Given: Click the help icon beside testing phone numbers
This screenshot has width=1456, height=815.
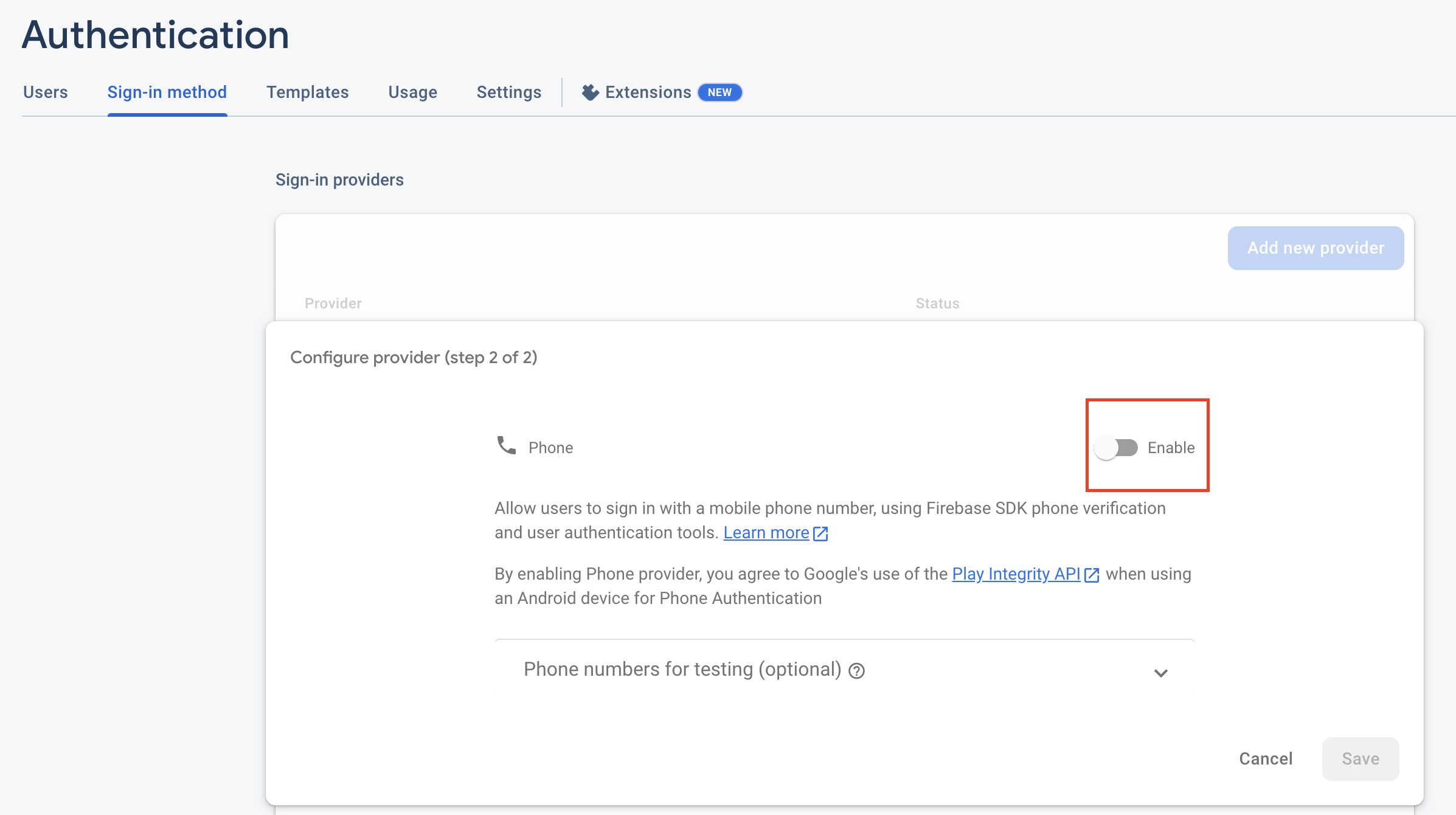Looking at the screenshot, I should (x=856, y=671).
